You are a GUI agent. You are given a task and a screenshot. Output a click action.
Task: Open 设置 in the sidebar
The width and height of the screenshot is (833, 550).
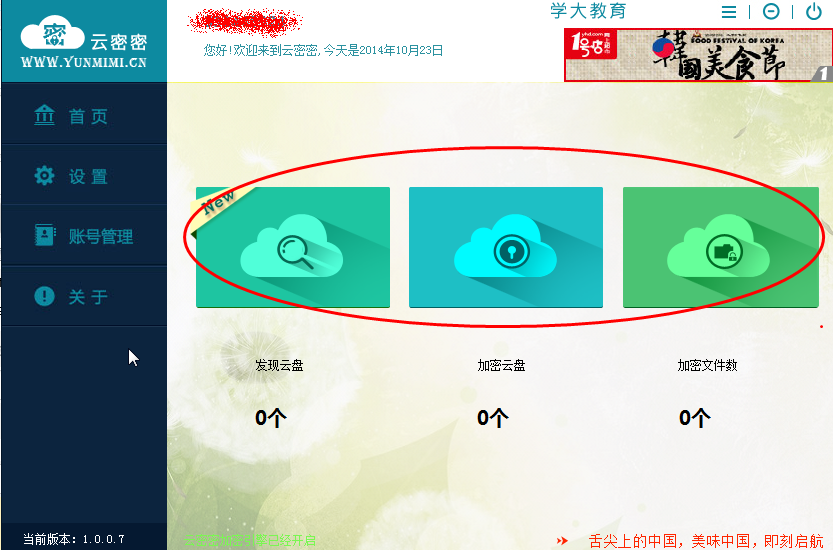click(88, 176)
